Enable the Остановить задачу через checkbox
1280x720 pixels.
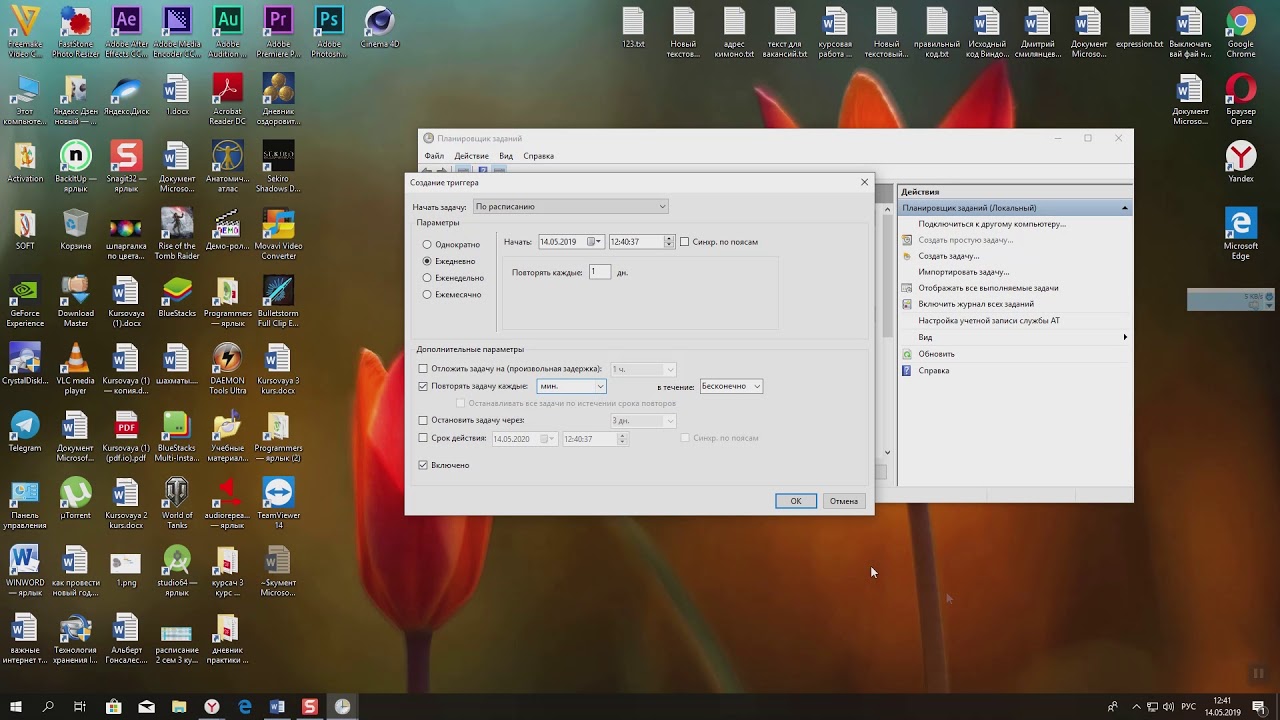[x=423, y=421]
